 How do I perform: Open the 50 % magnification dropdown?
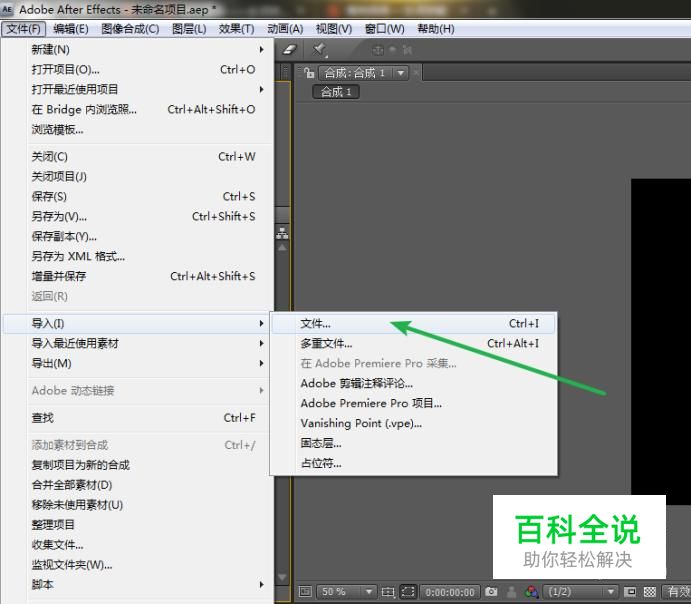tap(346, 591)
